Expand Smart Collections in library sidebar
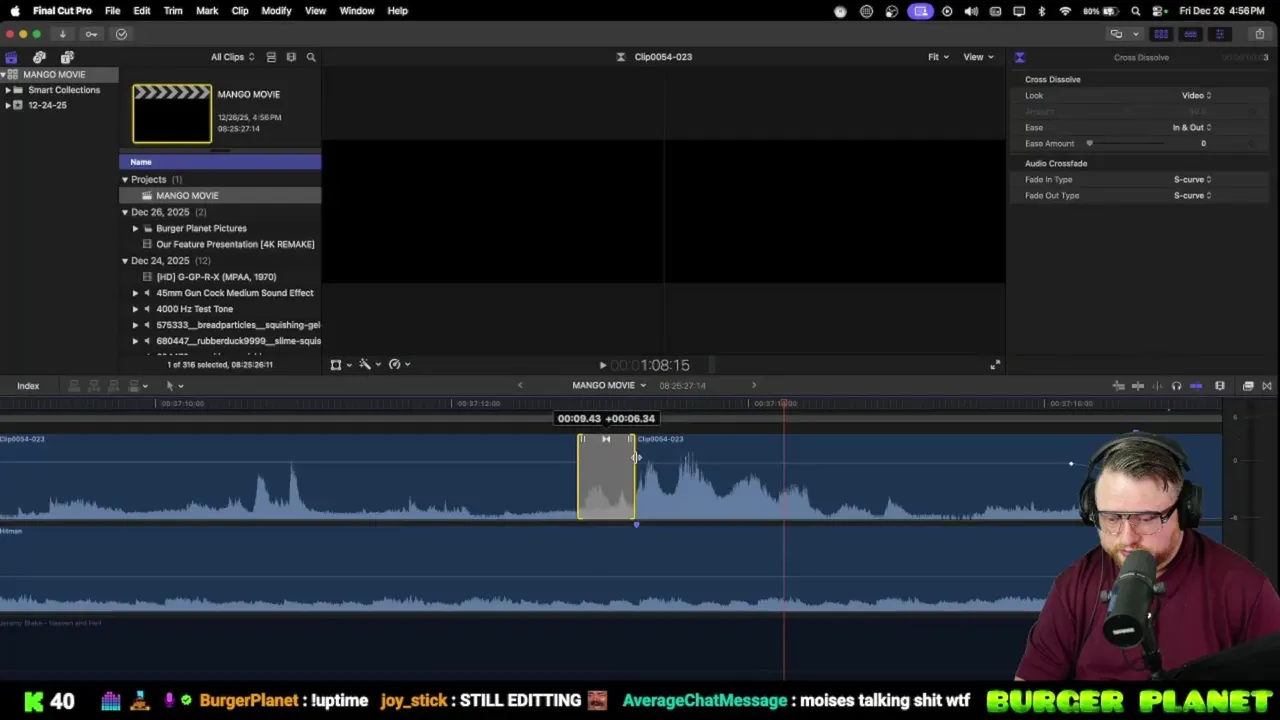The image size is (1280, 720). (8, 90)
